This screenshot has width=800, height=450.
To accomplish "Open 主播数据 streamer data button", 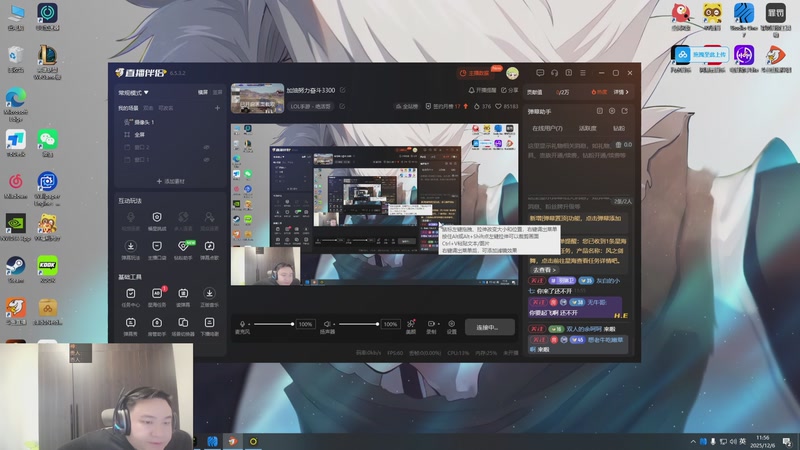I will point(474,73).
